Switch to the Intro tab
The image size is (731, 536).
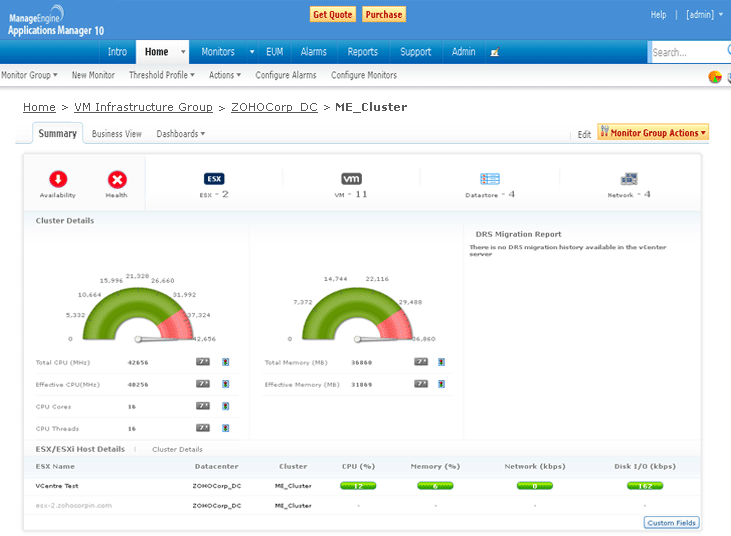117,52
